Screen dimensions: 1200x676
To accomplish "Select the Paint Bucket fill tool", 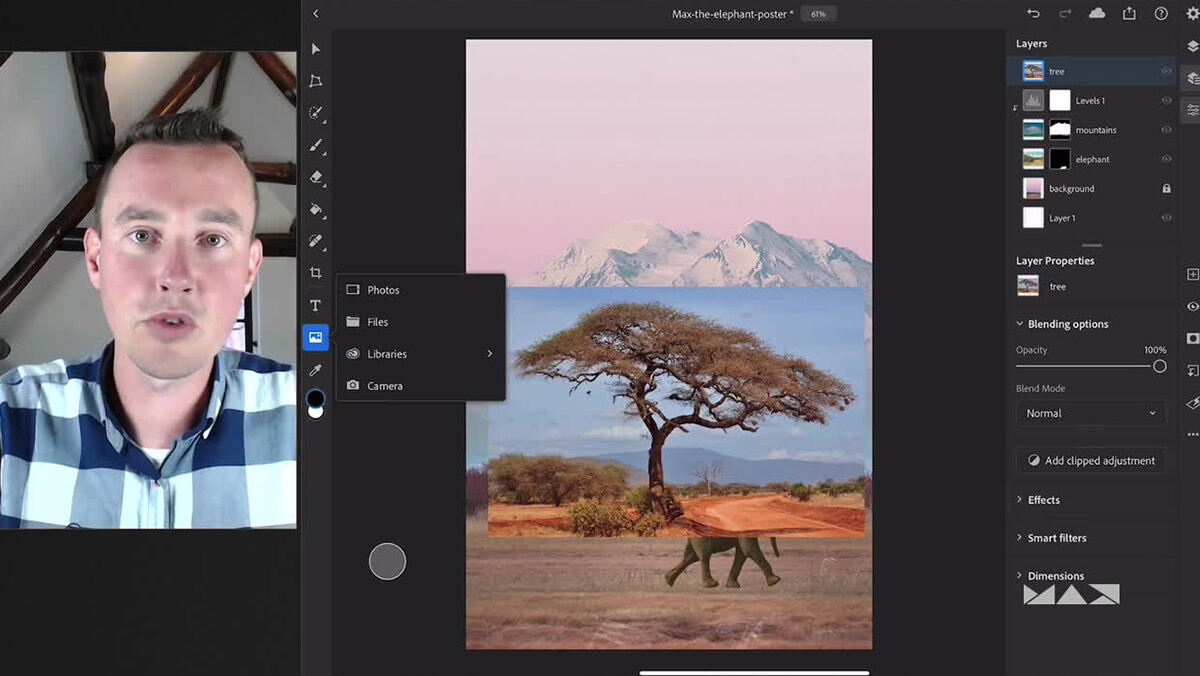I will 316,209.
